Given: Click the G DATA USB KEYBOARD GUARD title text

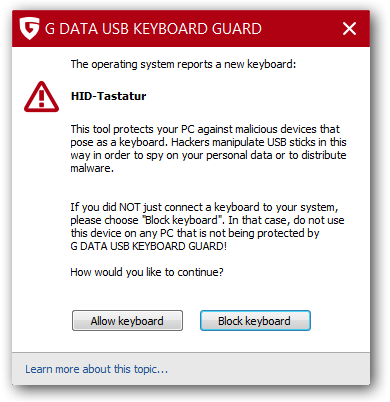Looking at the screenshot, I should tap(153, 29).
